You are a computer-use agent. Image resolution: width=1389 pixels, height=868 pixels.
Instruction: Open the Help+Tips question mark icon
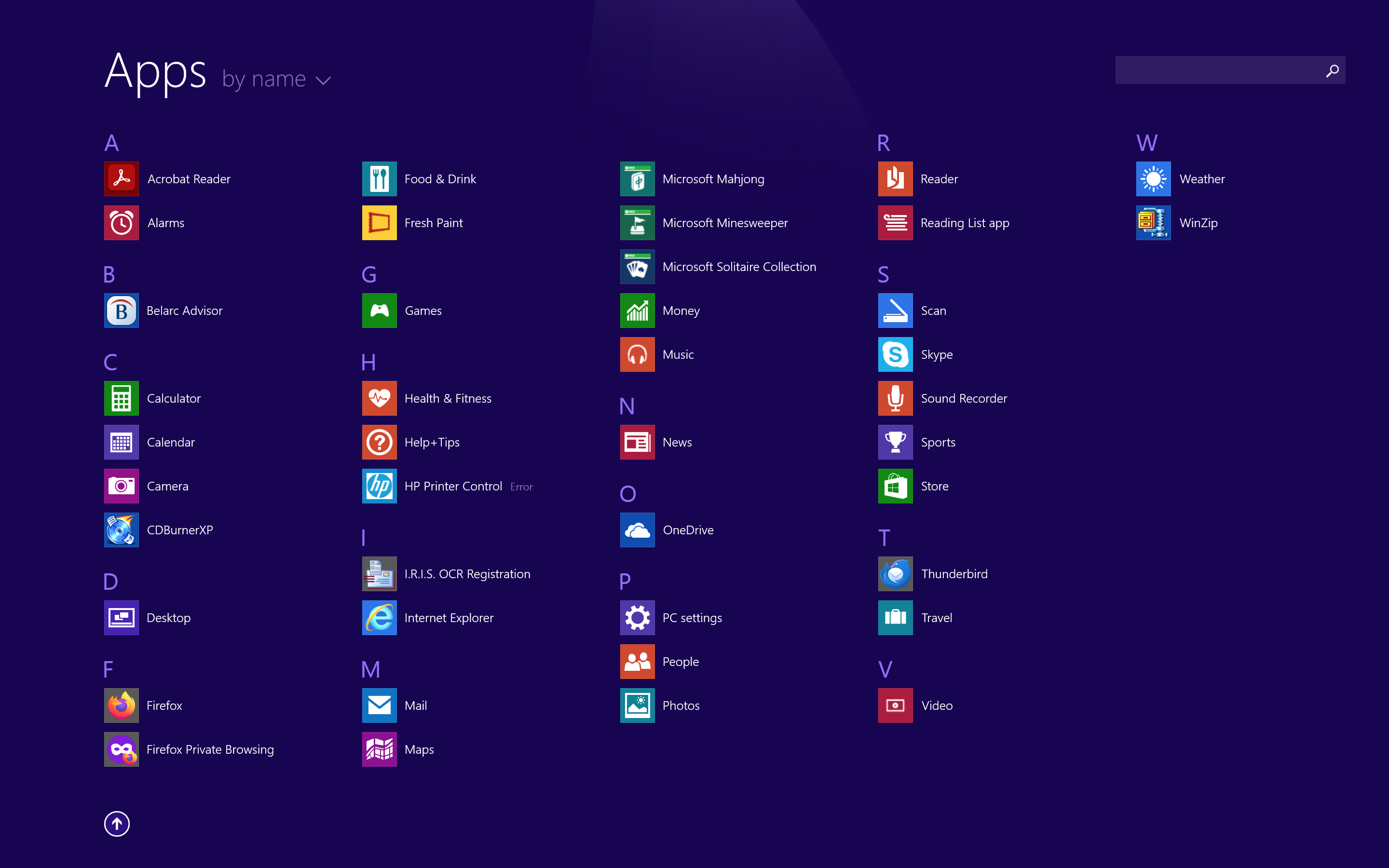pos(380,442)
